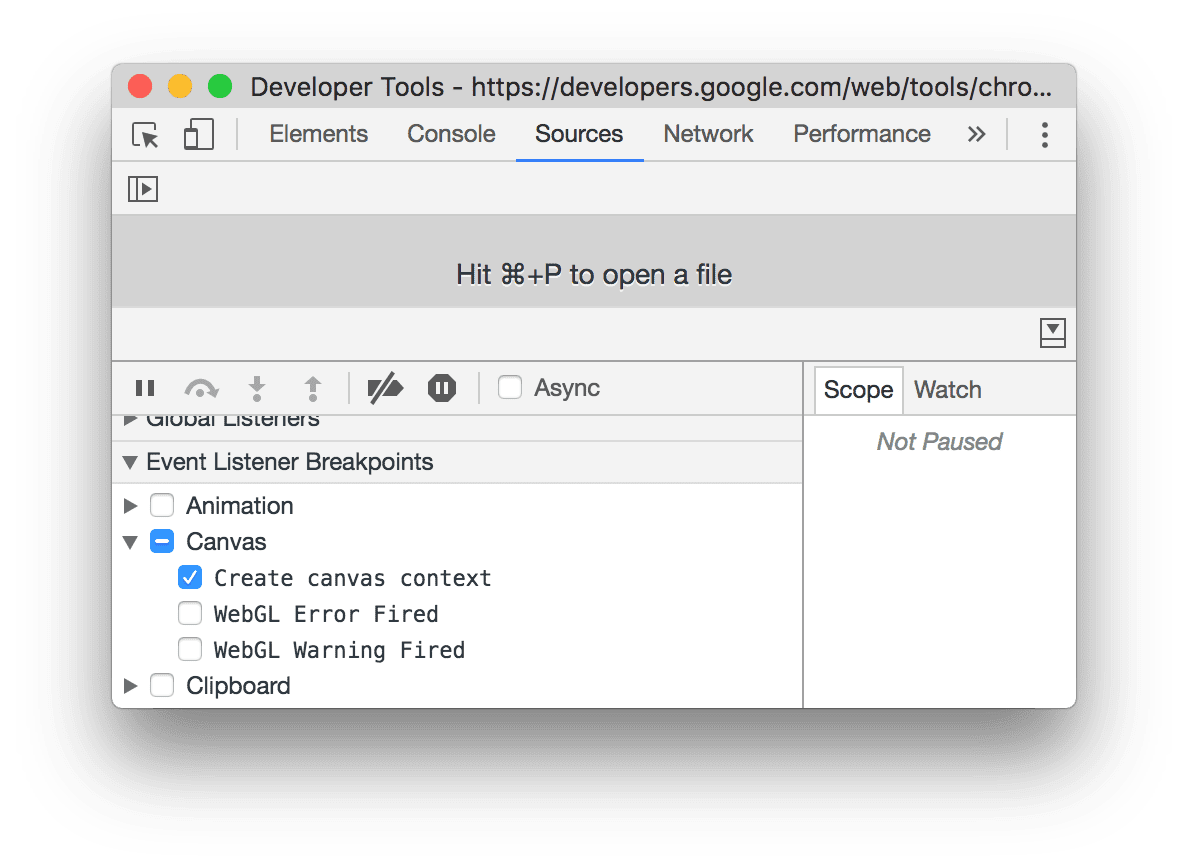Click the Show navigator sidebar icon
This screenshot has width=1188, height=868.
pos(142,188)
